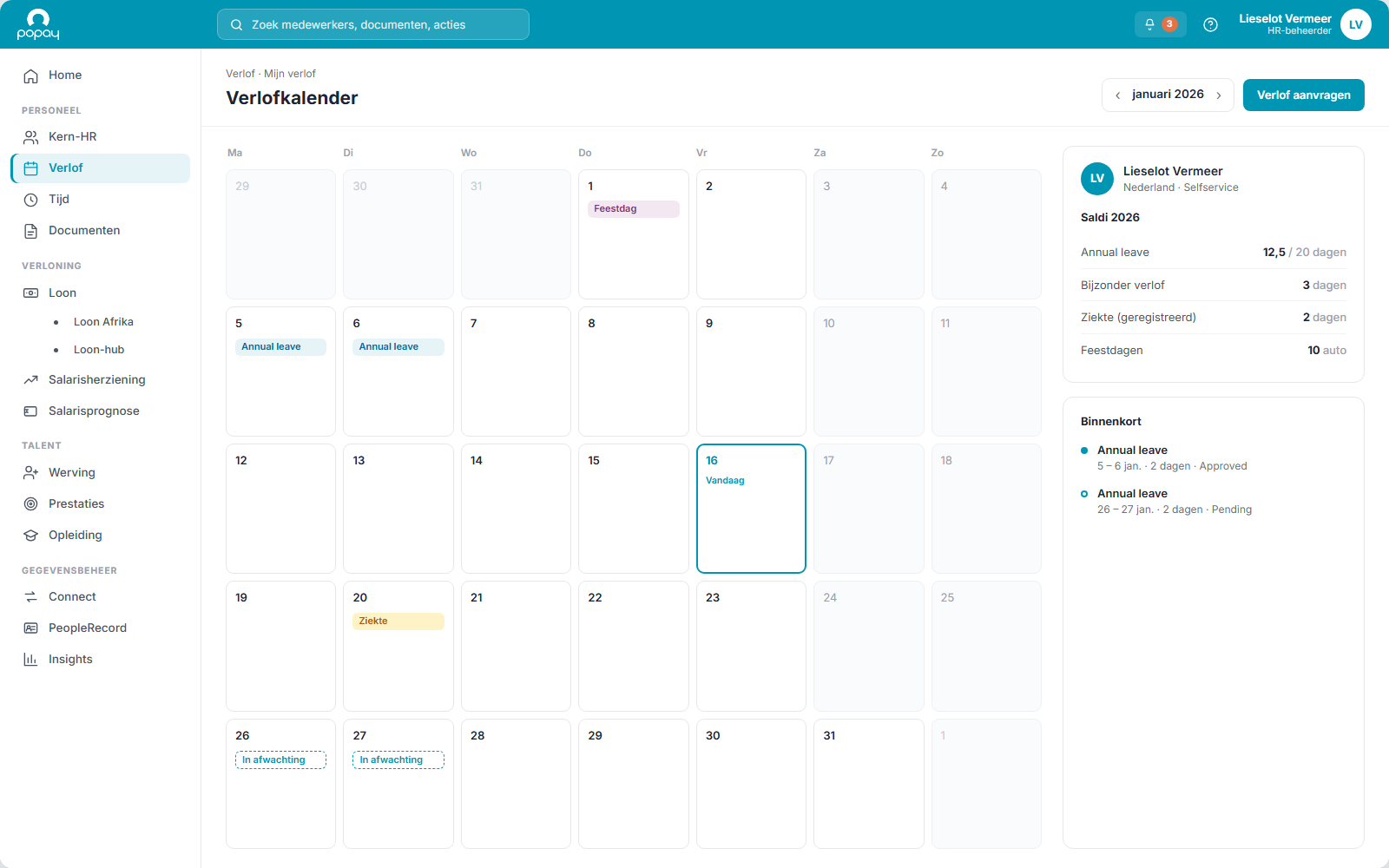Click the Salarisherziening trend icon

(x=31, y=380)
